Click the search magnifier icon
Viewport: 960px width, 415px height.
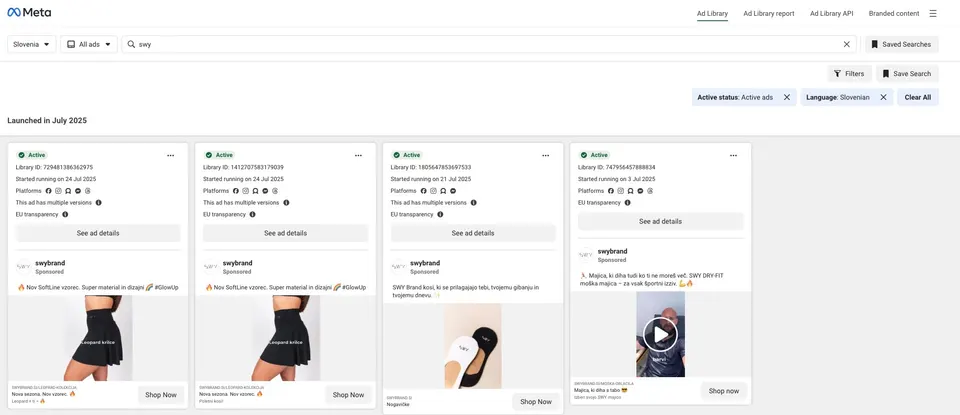131,44
